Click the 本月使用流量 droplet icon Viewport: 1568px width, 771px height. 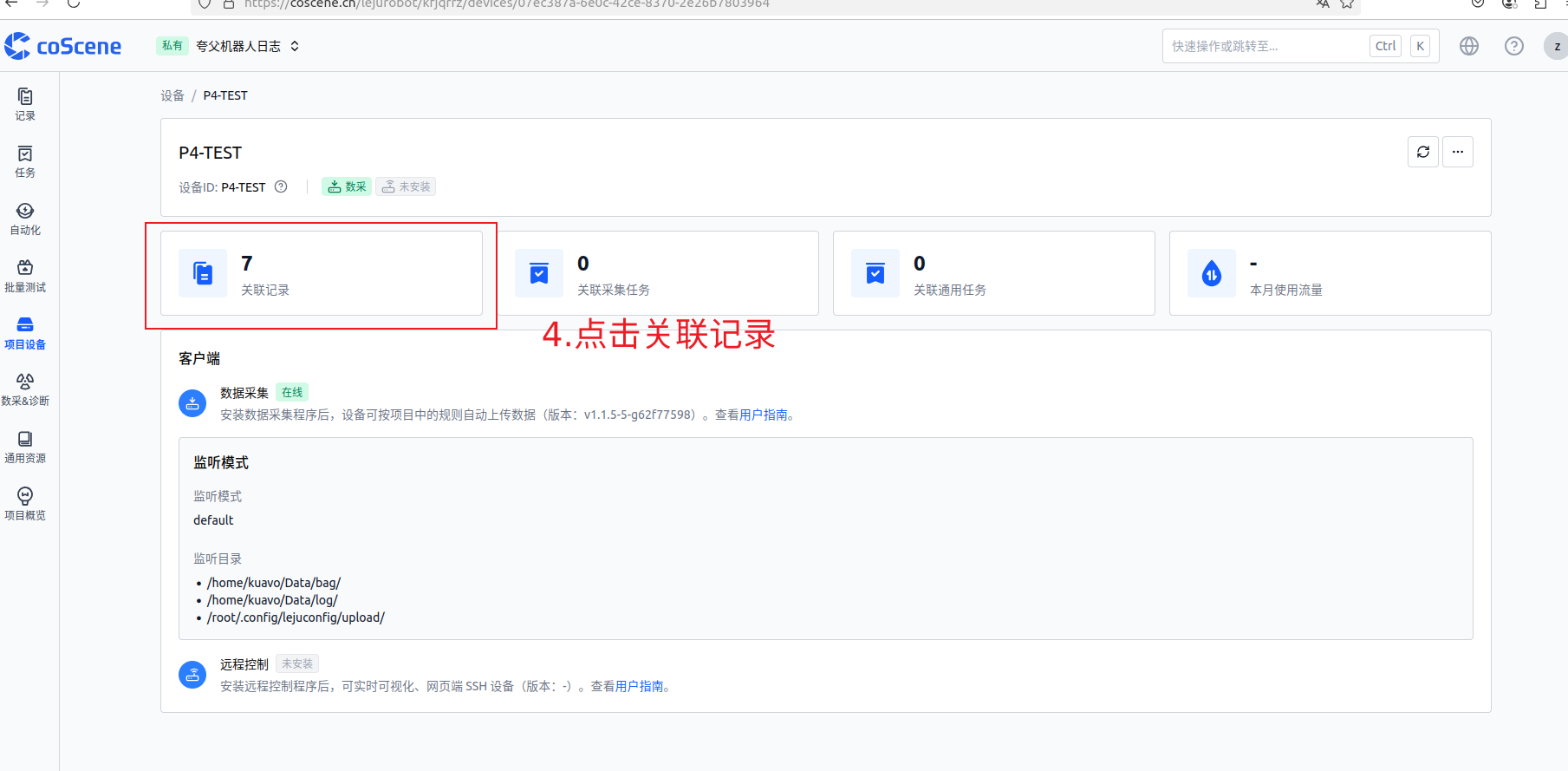(1212, 273)
